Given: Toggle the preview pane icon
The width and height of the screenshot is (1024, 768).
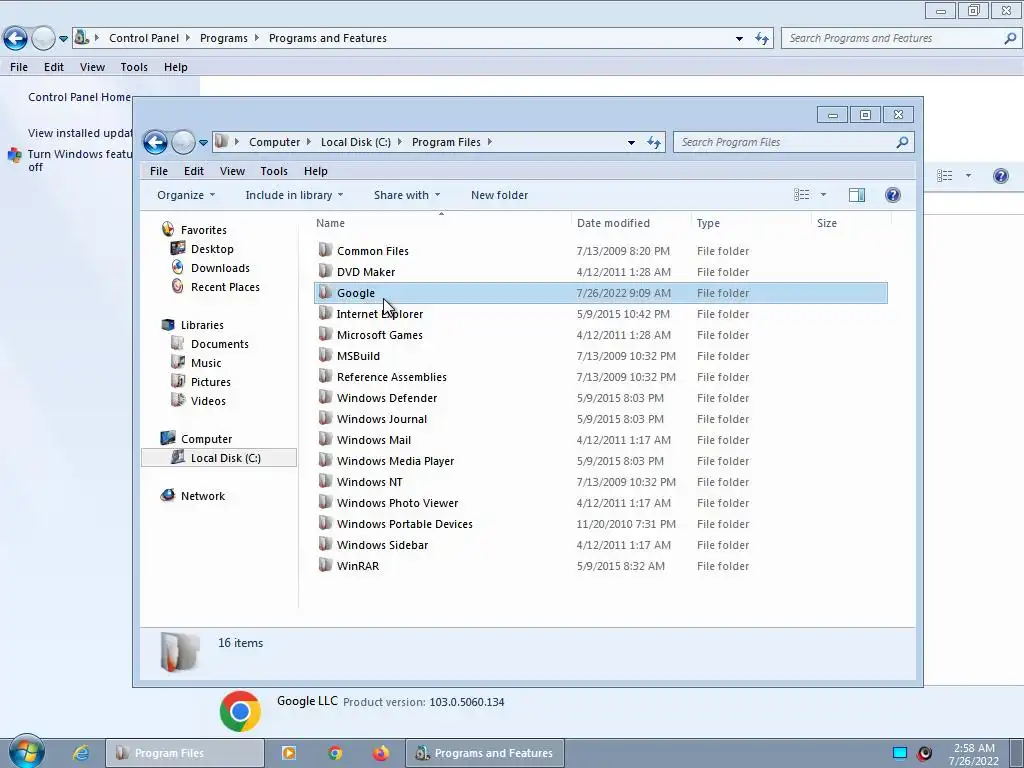Looking at the screenshot, I should (856, 195).
